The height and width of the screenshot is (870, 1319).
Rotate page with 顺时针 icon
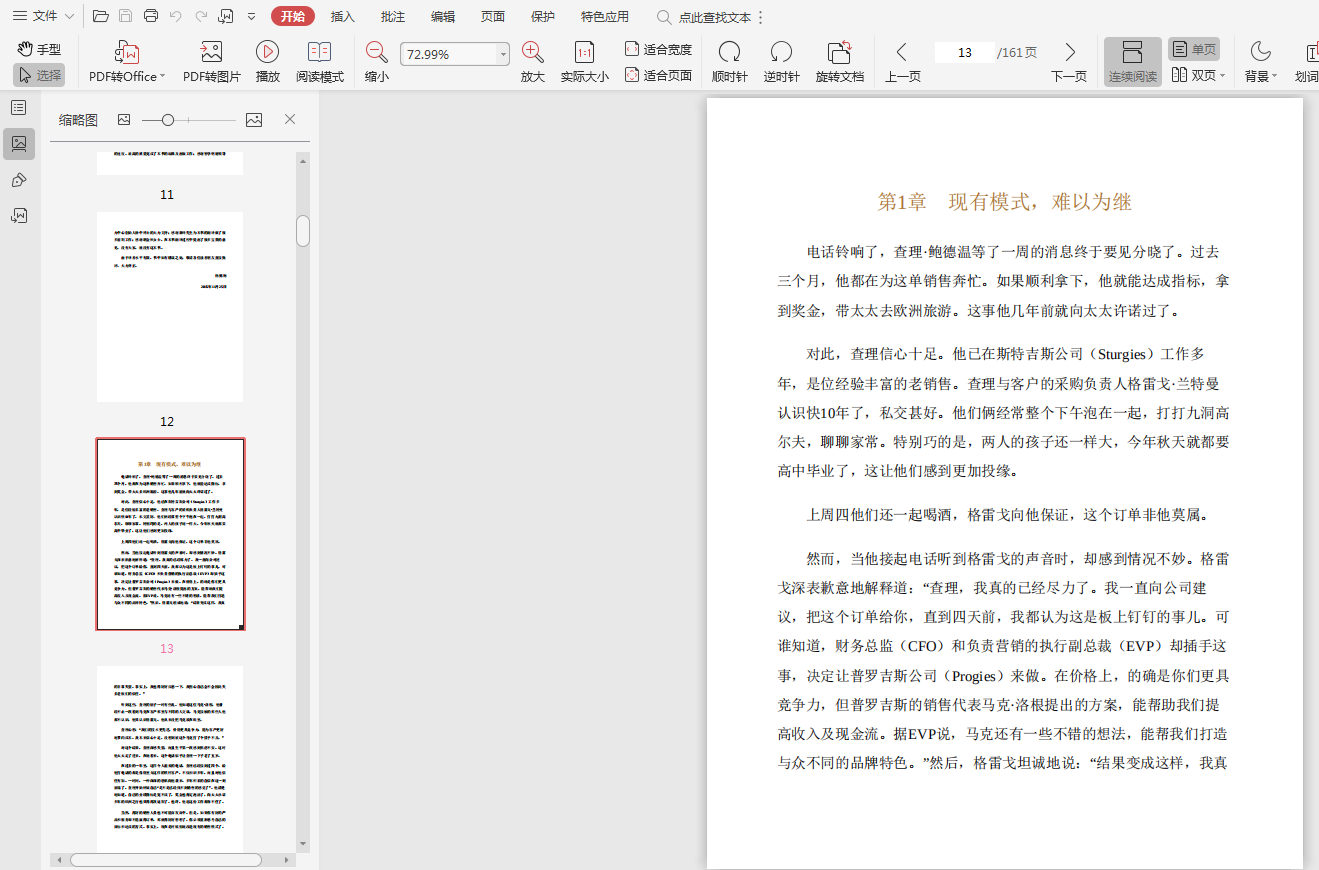click(729, 53)
